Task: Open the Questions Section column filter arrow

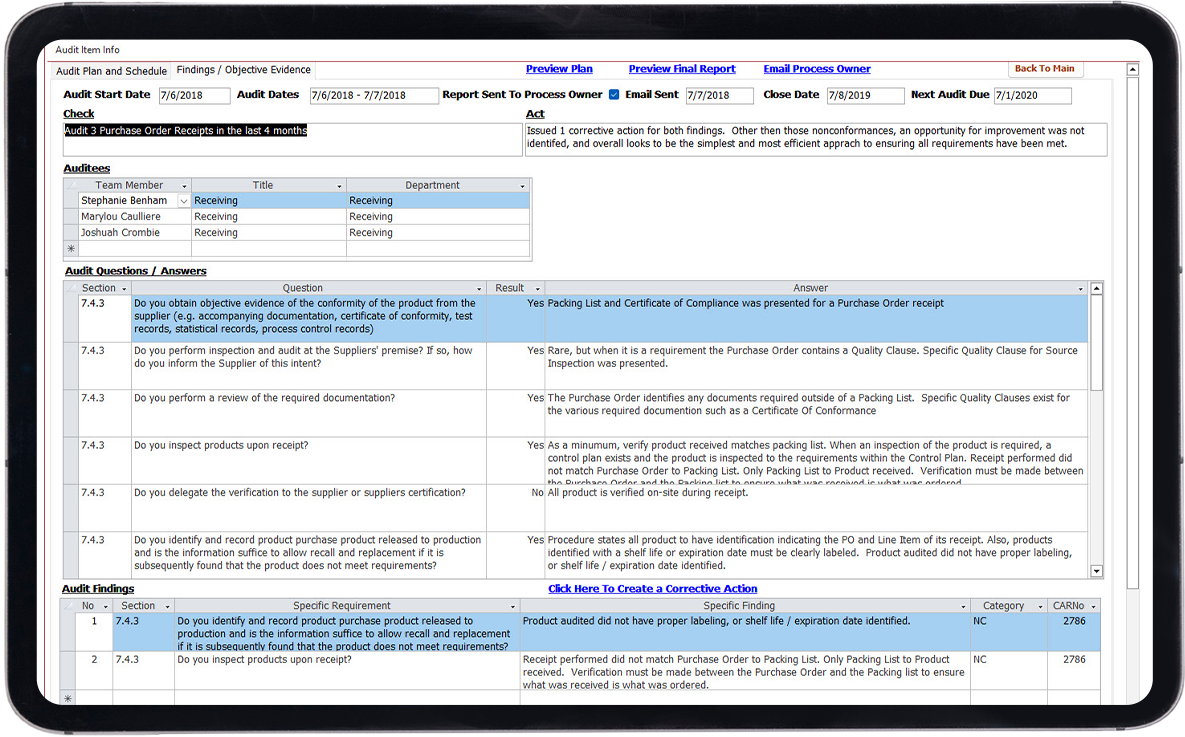Action: coord(124,289)
